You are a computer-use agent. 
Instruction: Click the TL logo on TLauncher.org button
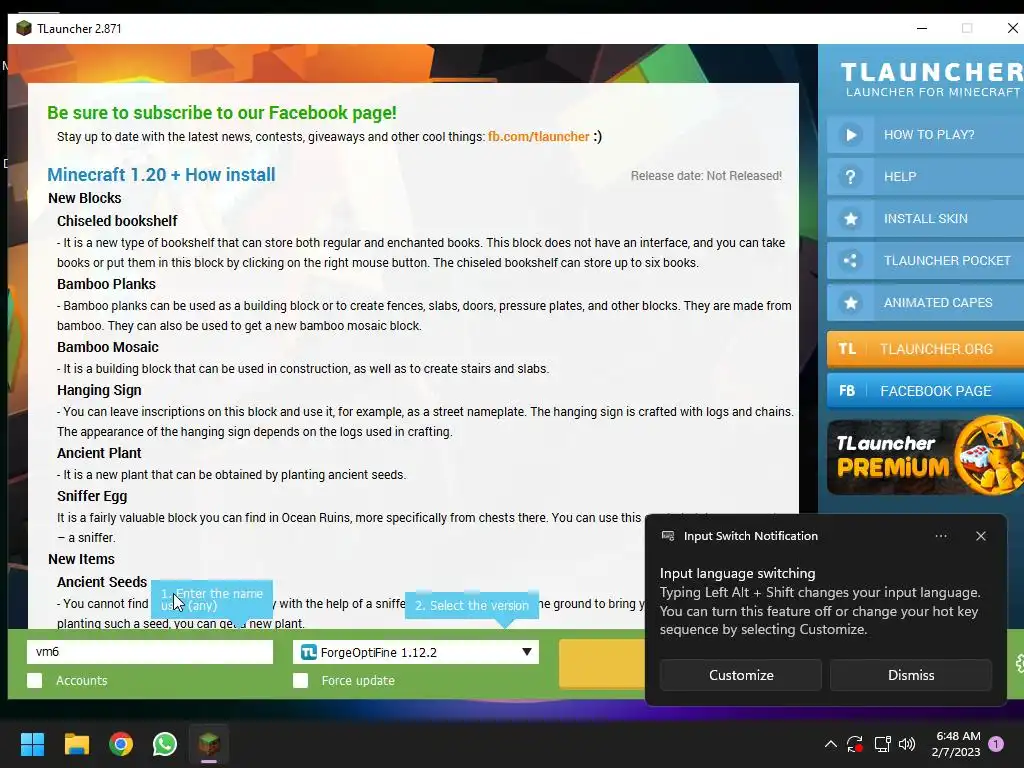[847, 349]
